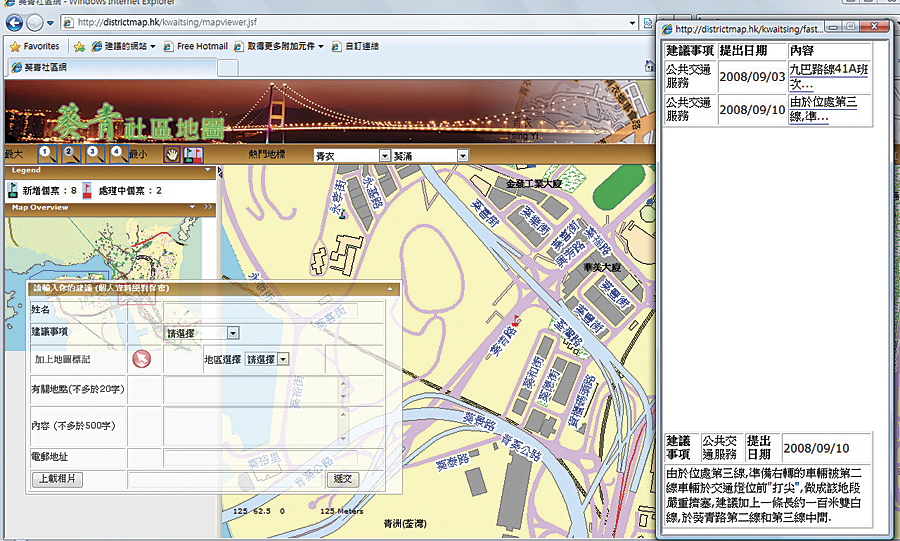This screenshot has width=900, height=541.
Task: Collapse the left sidebar splitter arrow
Action: (219, 172)
